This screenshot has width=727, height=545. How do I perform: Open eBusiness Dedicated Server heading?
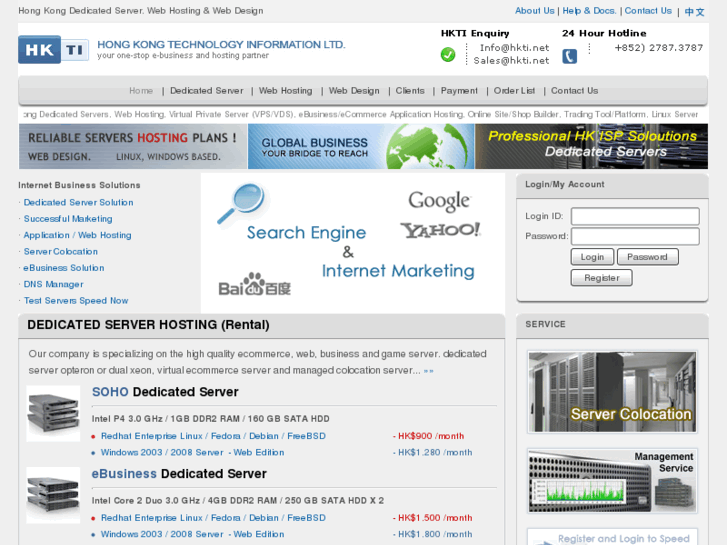(179, 474)
